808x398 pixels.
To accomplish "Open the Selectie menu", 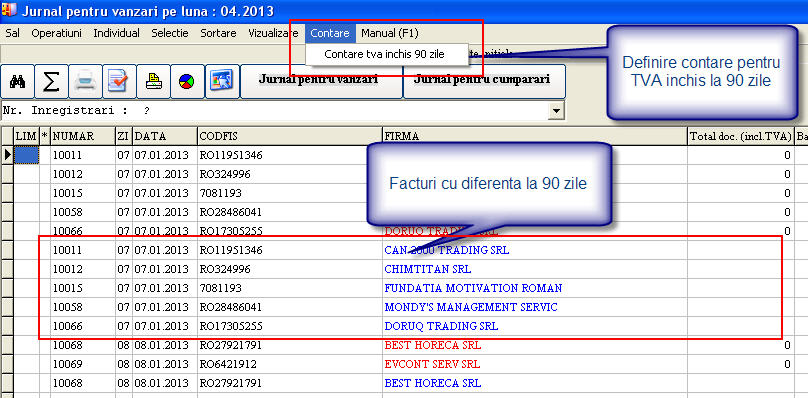I will tap(170, 34).
